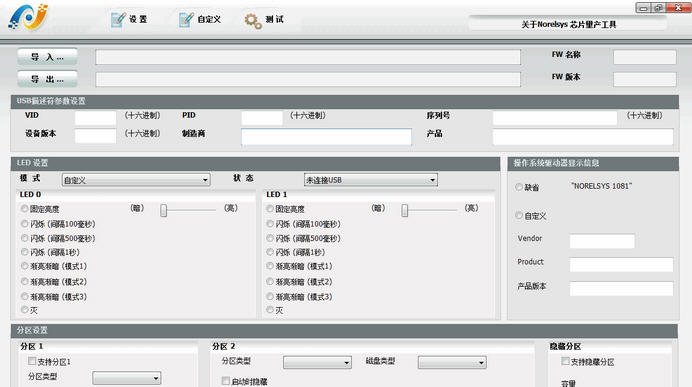This screenshot has width=692, height=387.
Task: Open 分区 1 分区类型 dropdown
Action: tap(127, 378)
